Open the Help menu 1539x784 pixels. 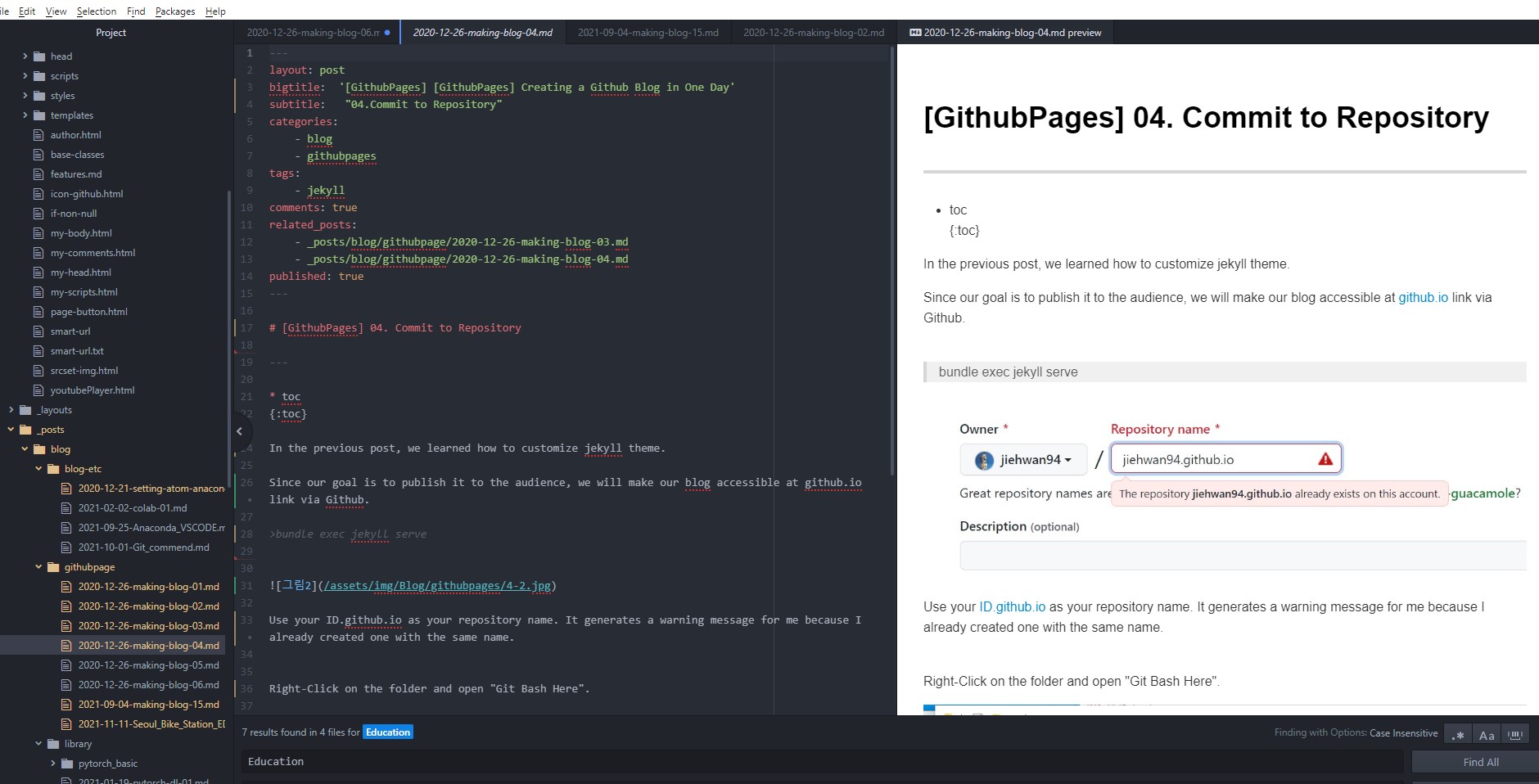(x=215, y=11)
